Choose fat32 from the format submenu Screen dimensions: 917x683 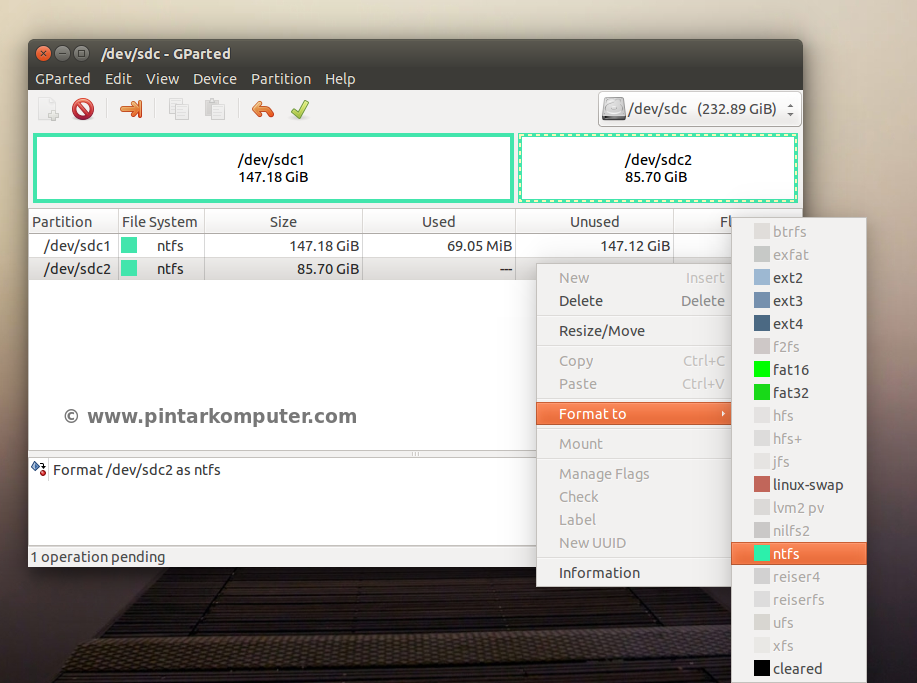click(x=790, y=393)
